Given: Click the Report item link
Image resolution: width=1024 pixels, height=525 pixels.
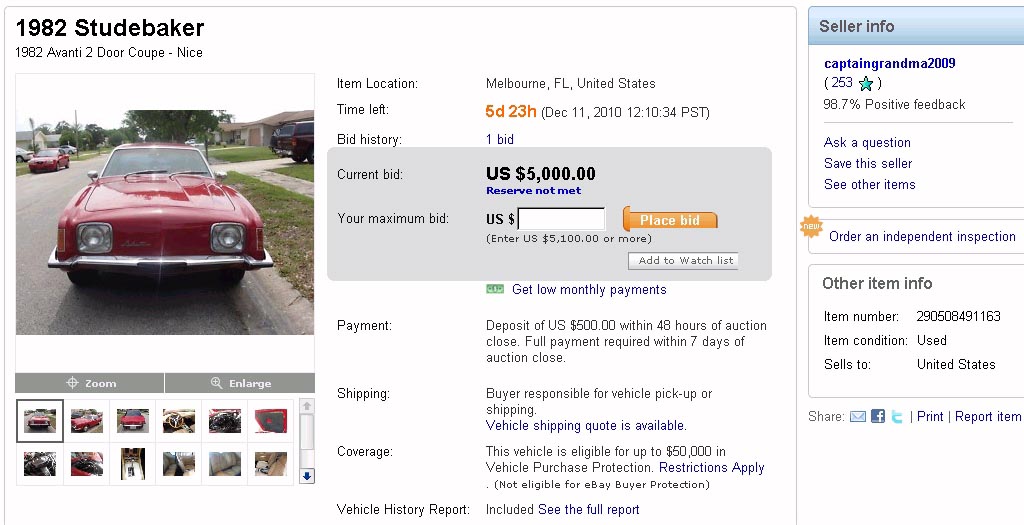Looking at the screenshot, I should pos(988,417).
